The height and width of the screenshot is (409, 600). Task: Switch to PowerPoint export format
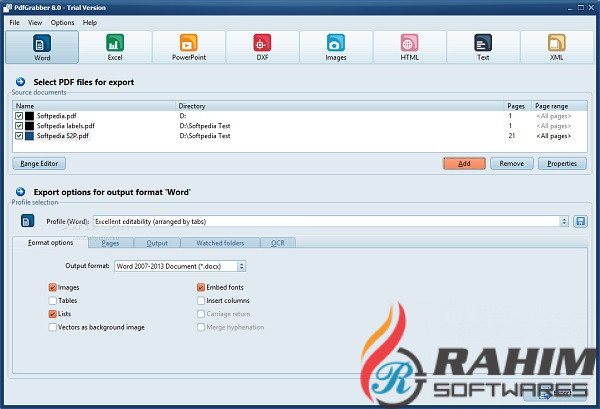(x=189, y=47)
